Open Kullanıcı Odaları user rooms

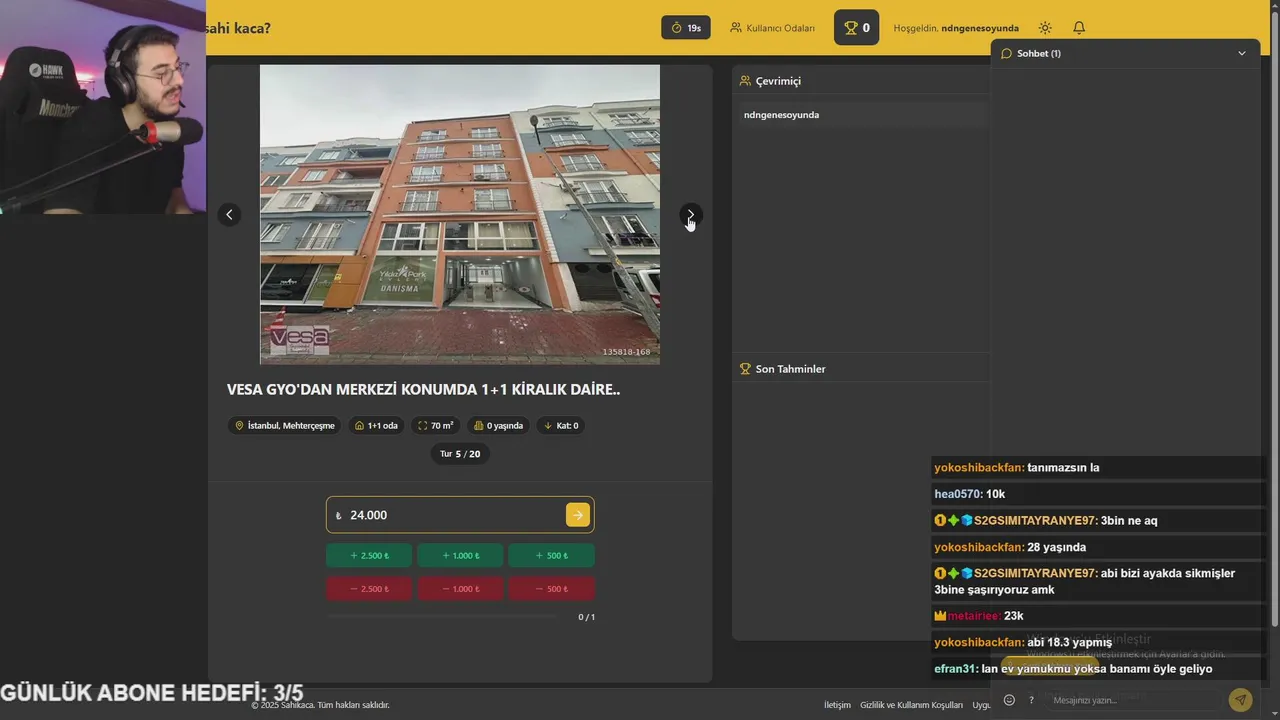(x=772, y=28)
